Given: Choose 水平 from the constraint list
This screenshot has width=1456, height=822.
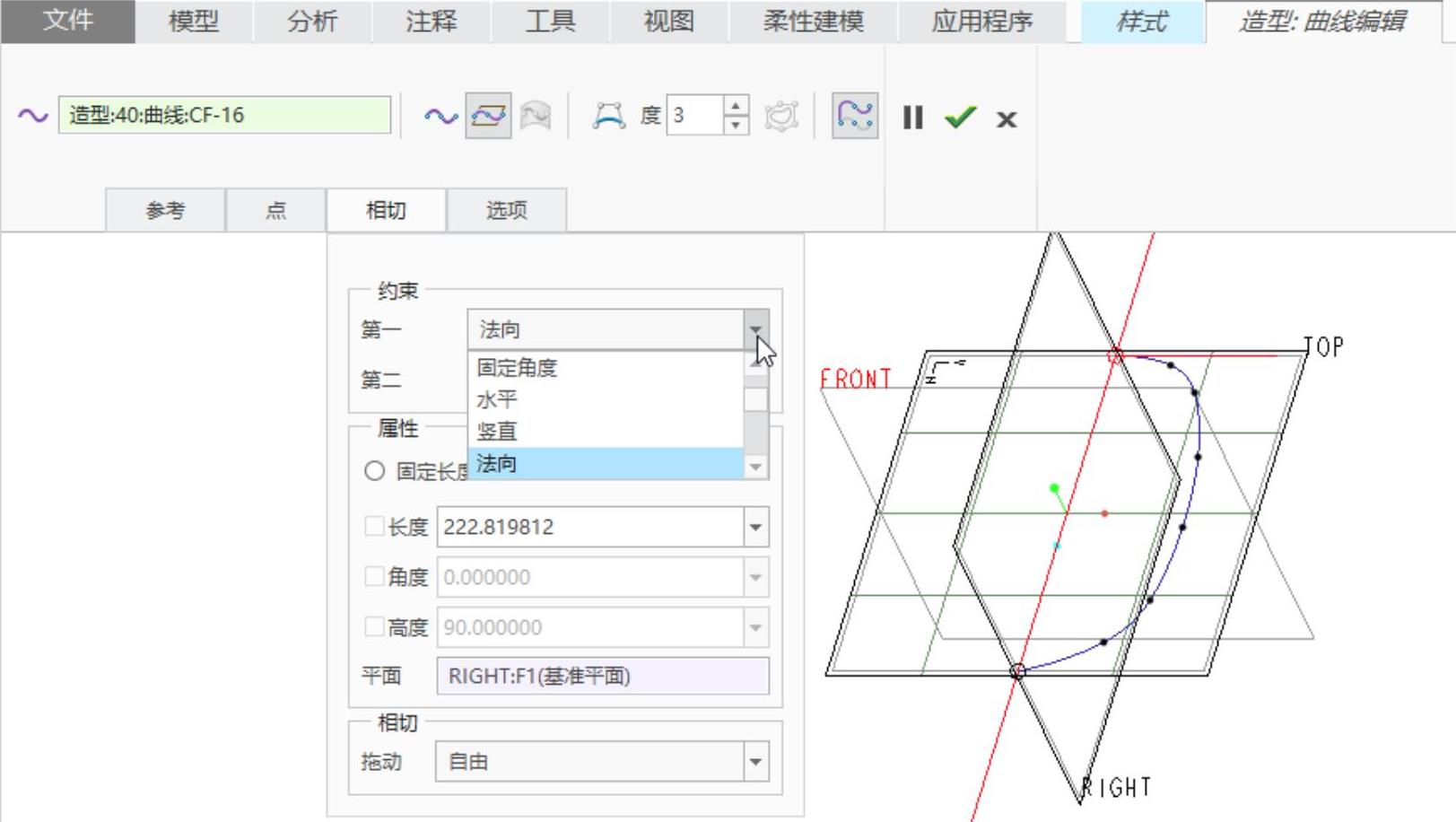Looking at the screenshot, I should 497,399.
